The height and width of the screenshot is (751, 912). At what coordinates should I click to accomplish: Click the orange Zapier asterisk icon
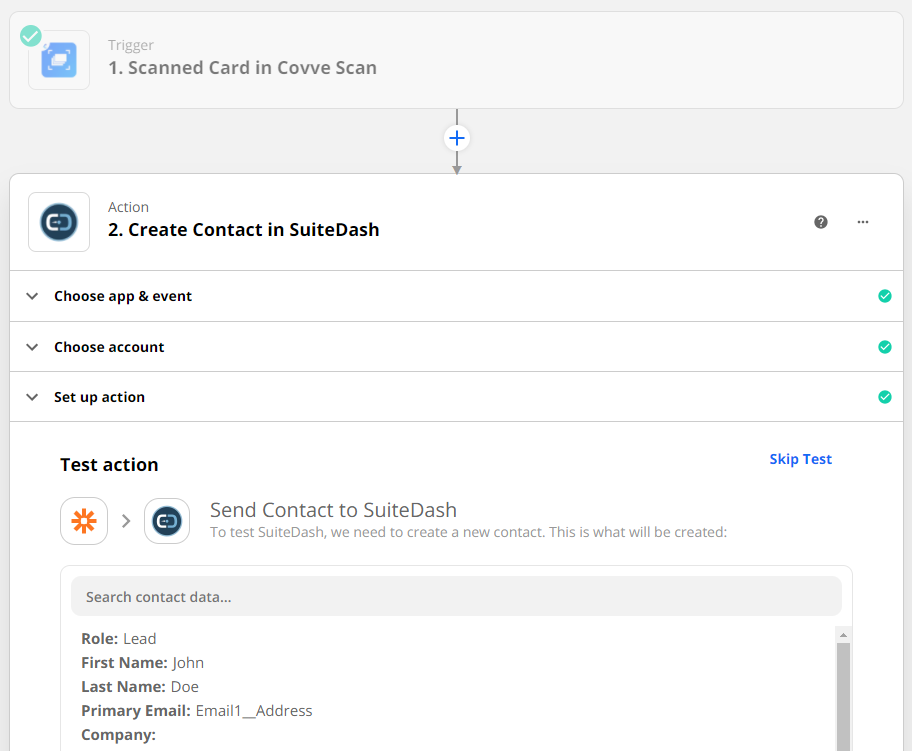[x=84, y=521]
